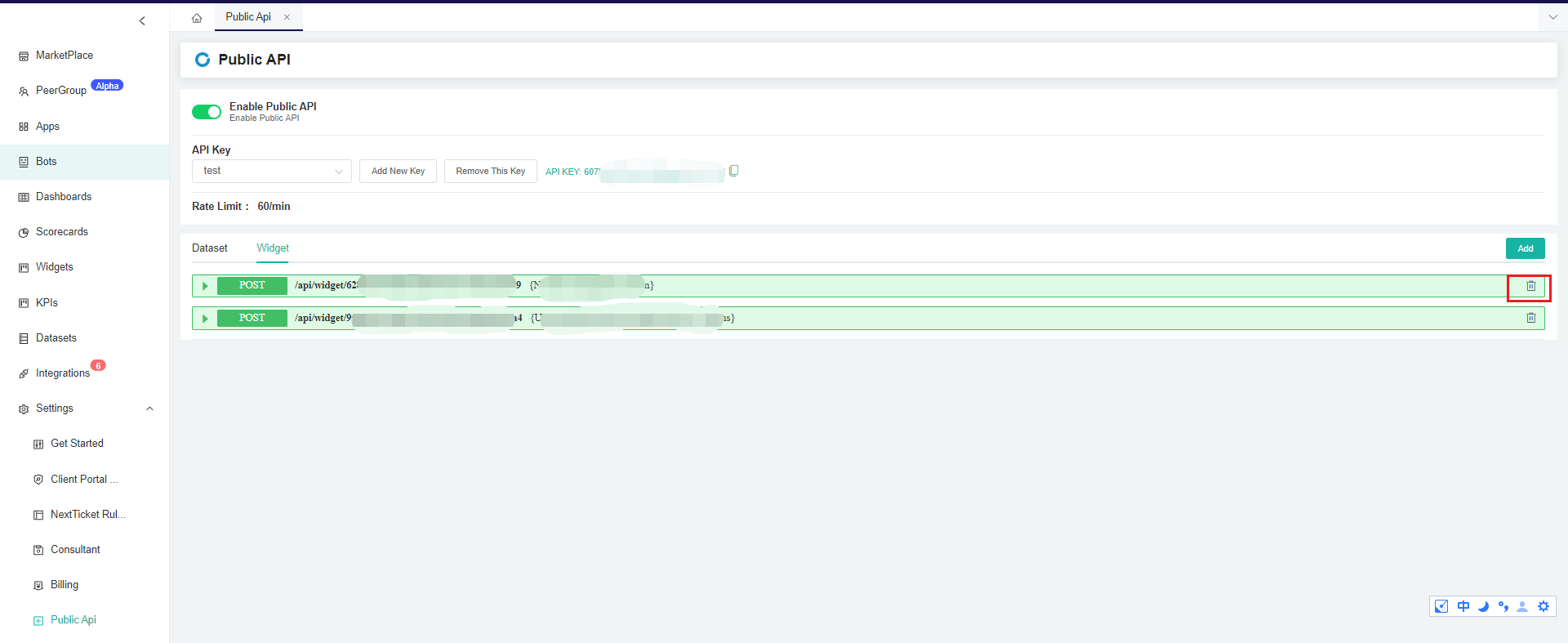The height and width of the screenshot is (643, 1568).
Task: Close the Public Api tab
Action: pos(287,17)
